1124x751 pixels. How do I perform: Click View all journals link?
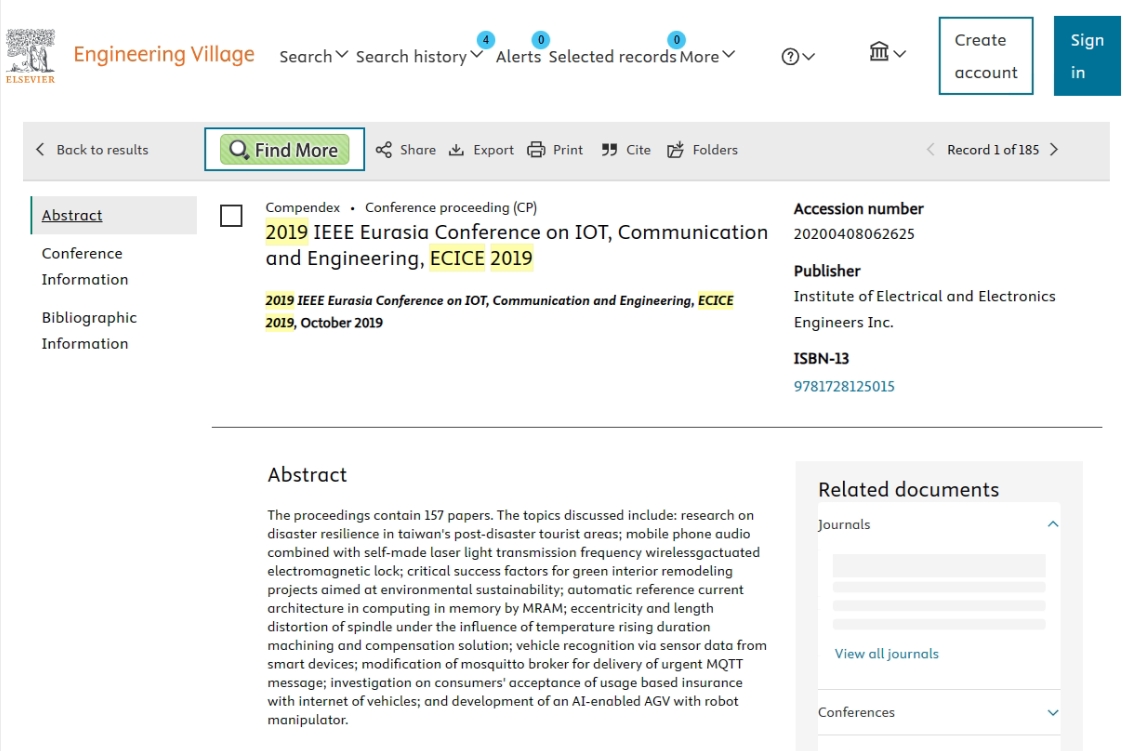click(886, 654)
